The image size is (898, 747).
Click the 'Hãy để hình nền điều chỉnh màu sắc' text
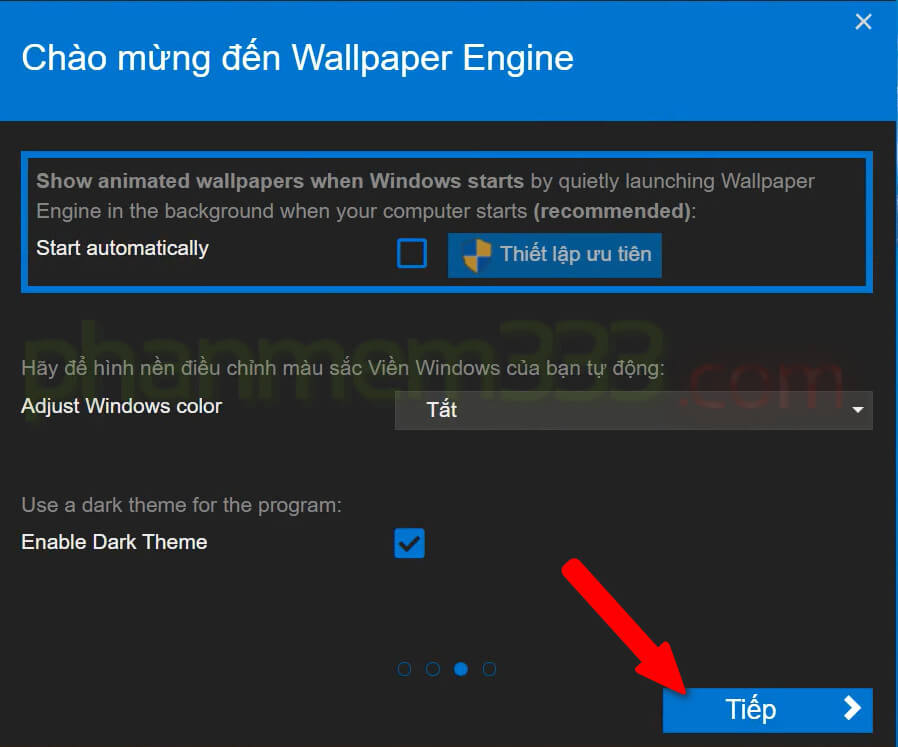pos(191,368)
